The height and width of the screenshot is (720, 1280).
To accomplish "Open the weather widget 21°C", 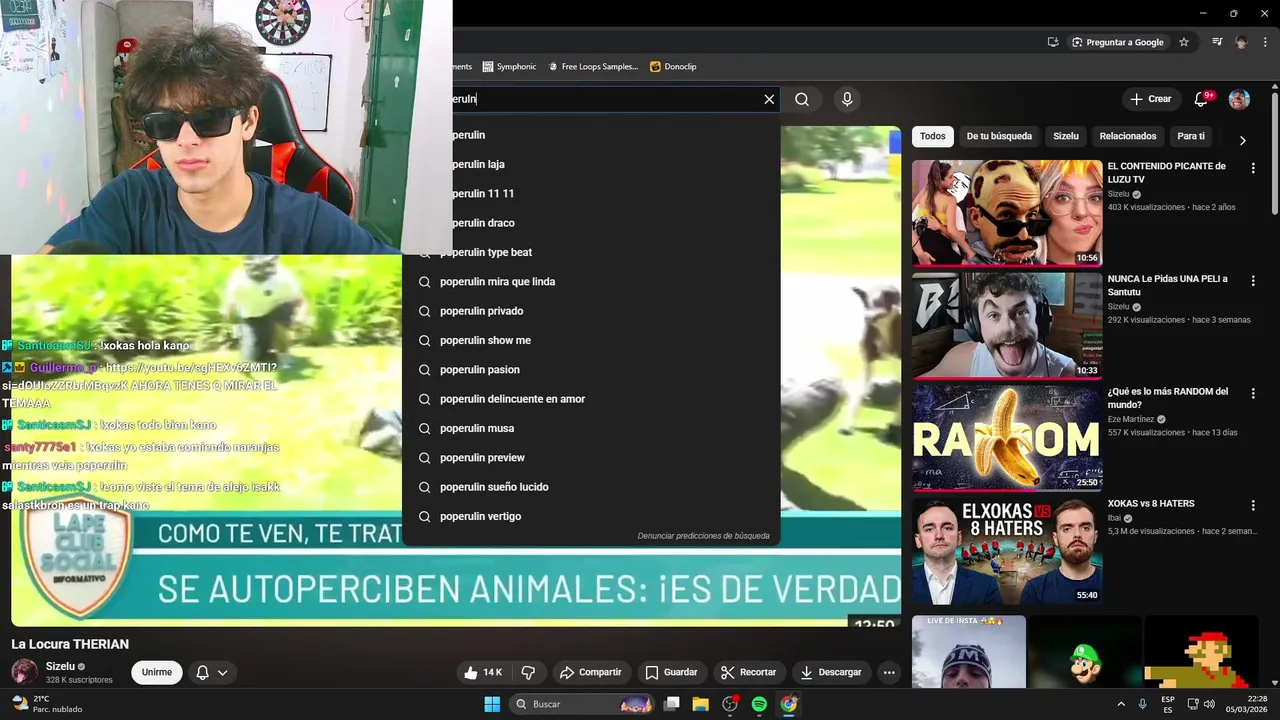I will click(x=48, y=704).
